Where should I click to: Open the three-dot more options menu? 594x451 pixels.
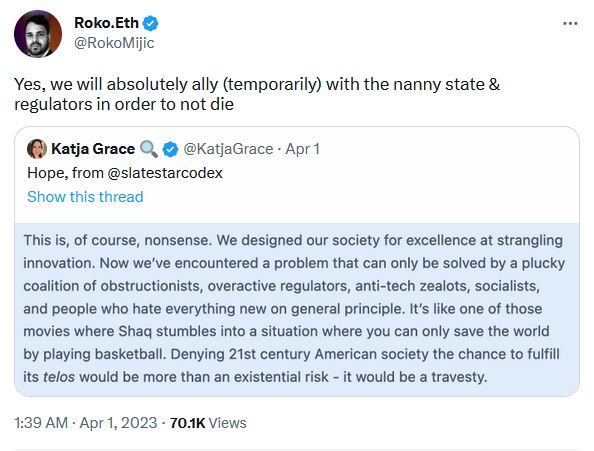(x=570, y=23)
